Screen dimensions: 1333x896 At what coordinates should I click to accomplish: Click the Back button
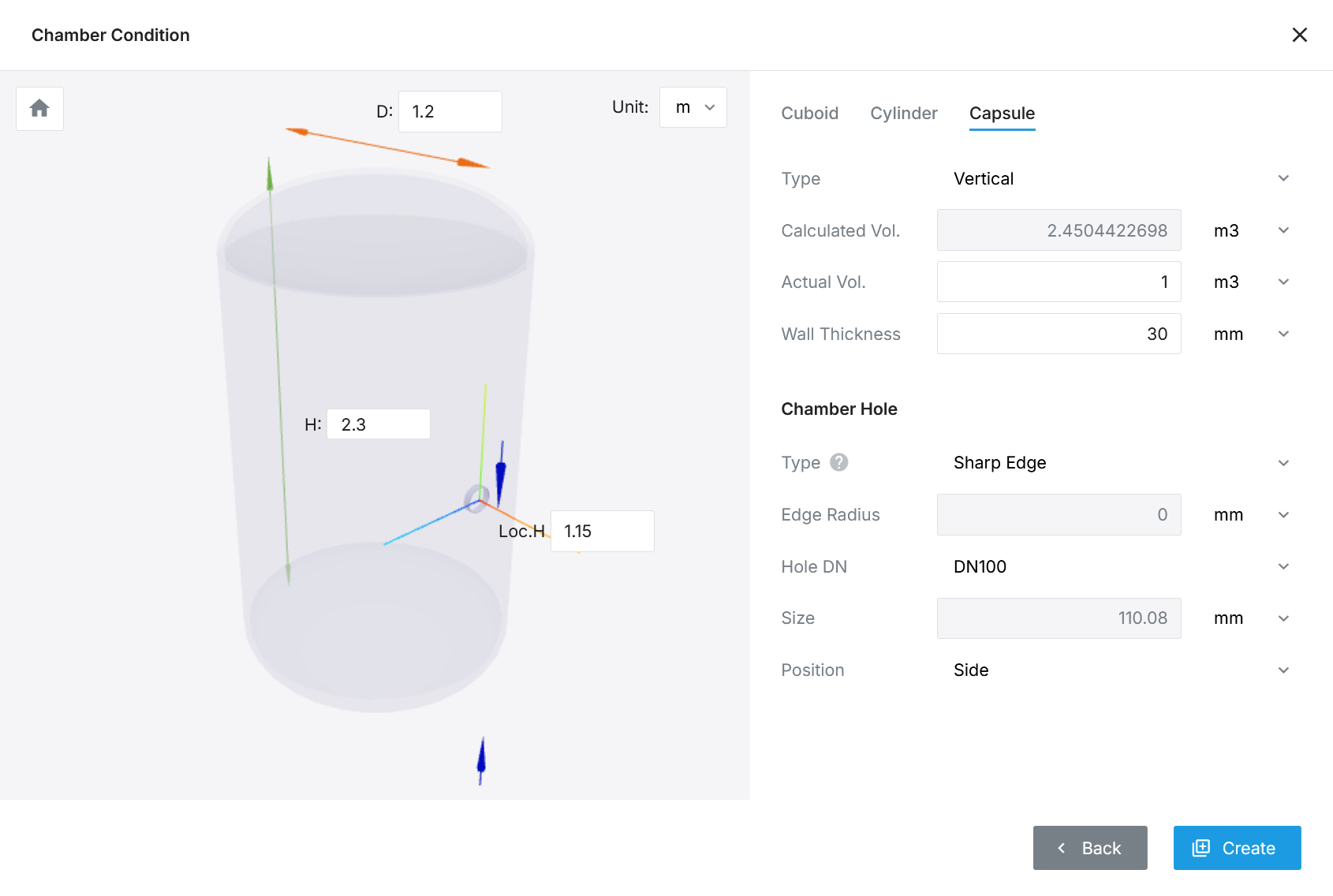pos(1090,848)
